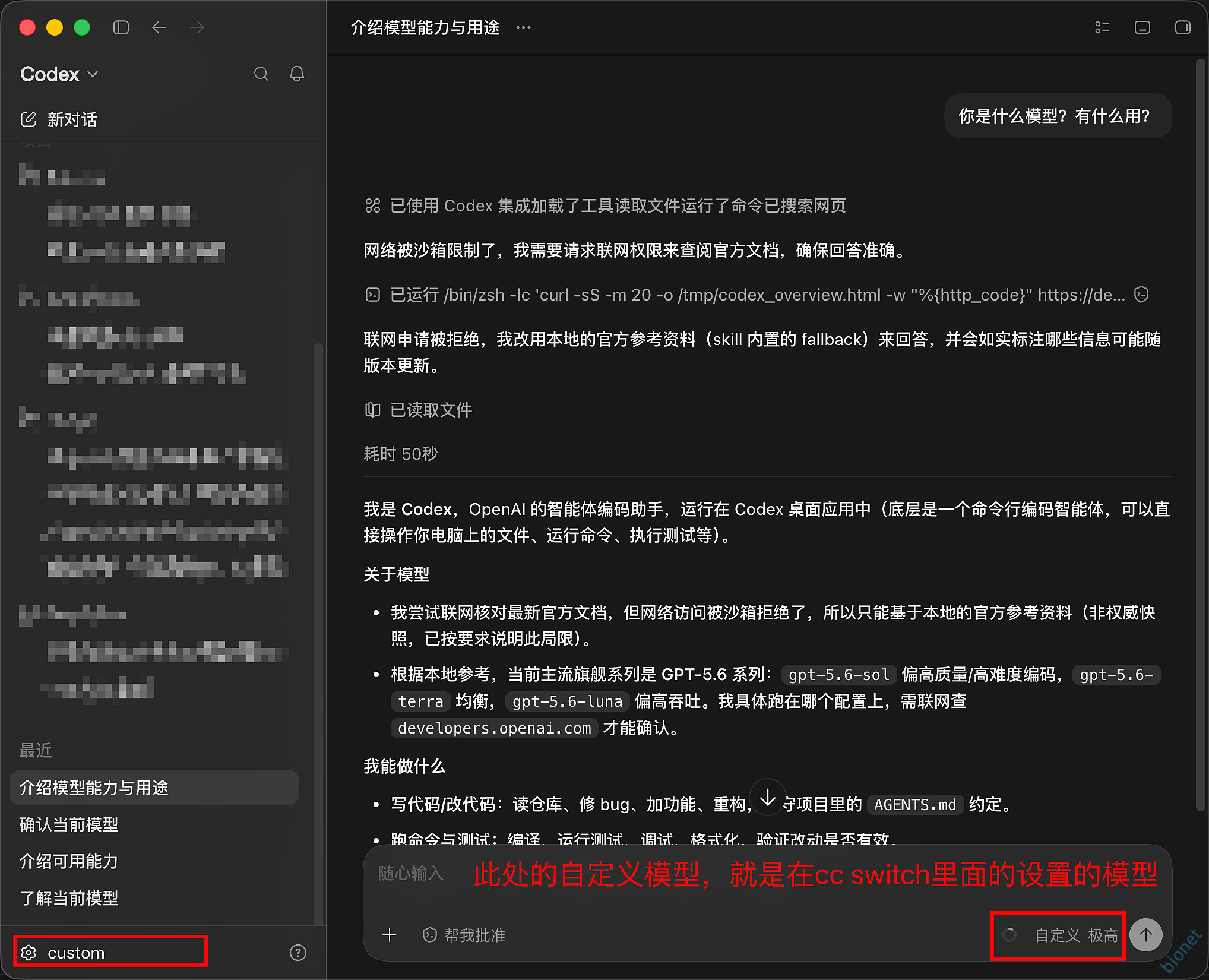Change the 极高 reasoning effort setting
The height and width of the screenshot is (980, 1209).
click(1103, 935)
